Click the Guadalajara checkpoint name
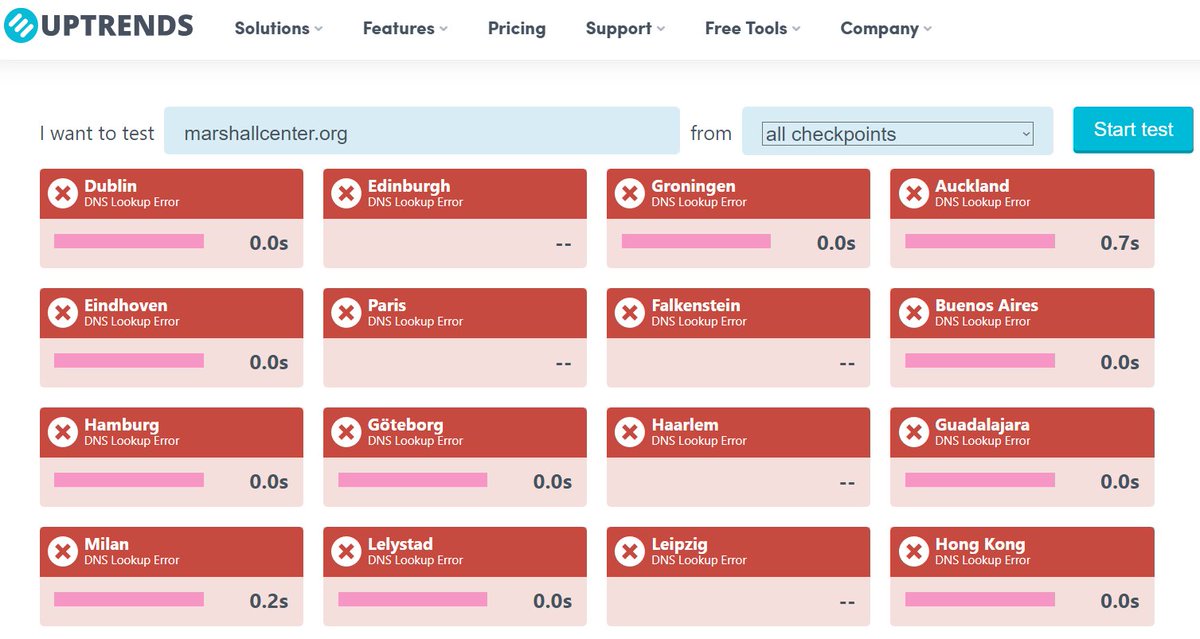 [982, 425]
